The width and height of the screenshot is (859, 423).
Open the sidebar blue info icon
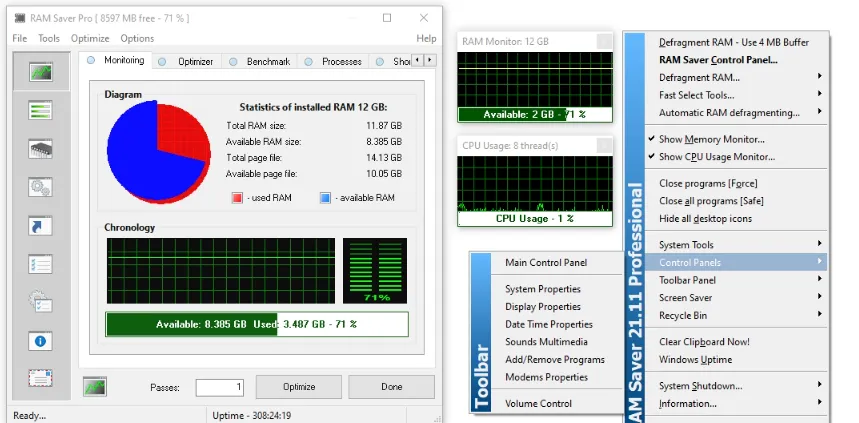(x=41, y=341)
